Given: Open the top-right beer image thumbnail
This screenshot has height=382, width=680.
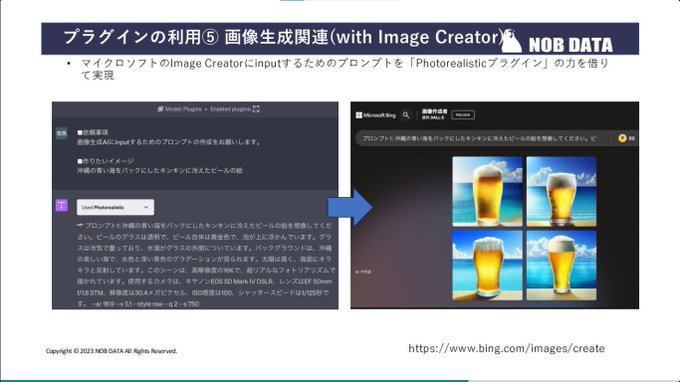Looking at the screenshot, I should click(561, 192).
